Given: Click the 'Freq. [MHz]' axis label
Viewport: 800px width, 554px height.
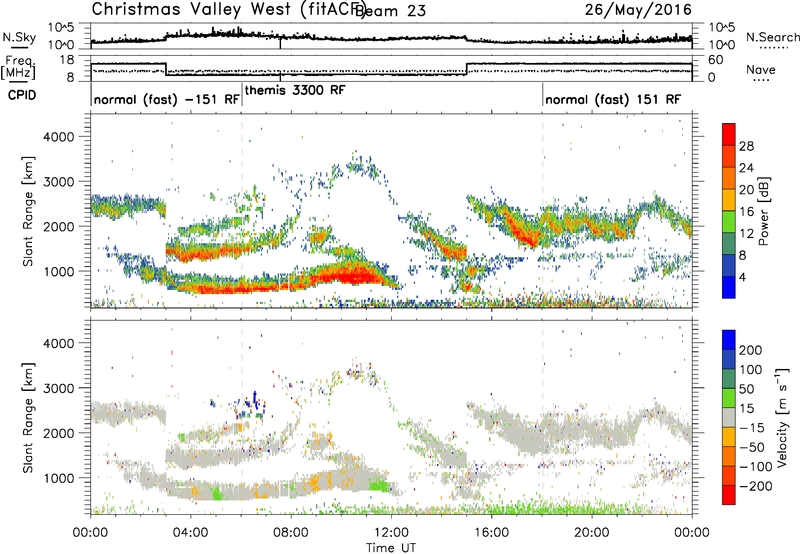Looking at the screenshot, I should coord(18,68).
